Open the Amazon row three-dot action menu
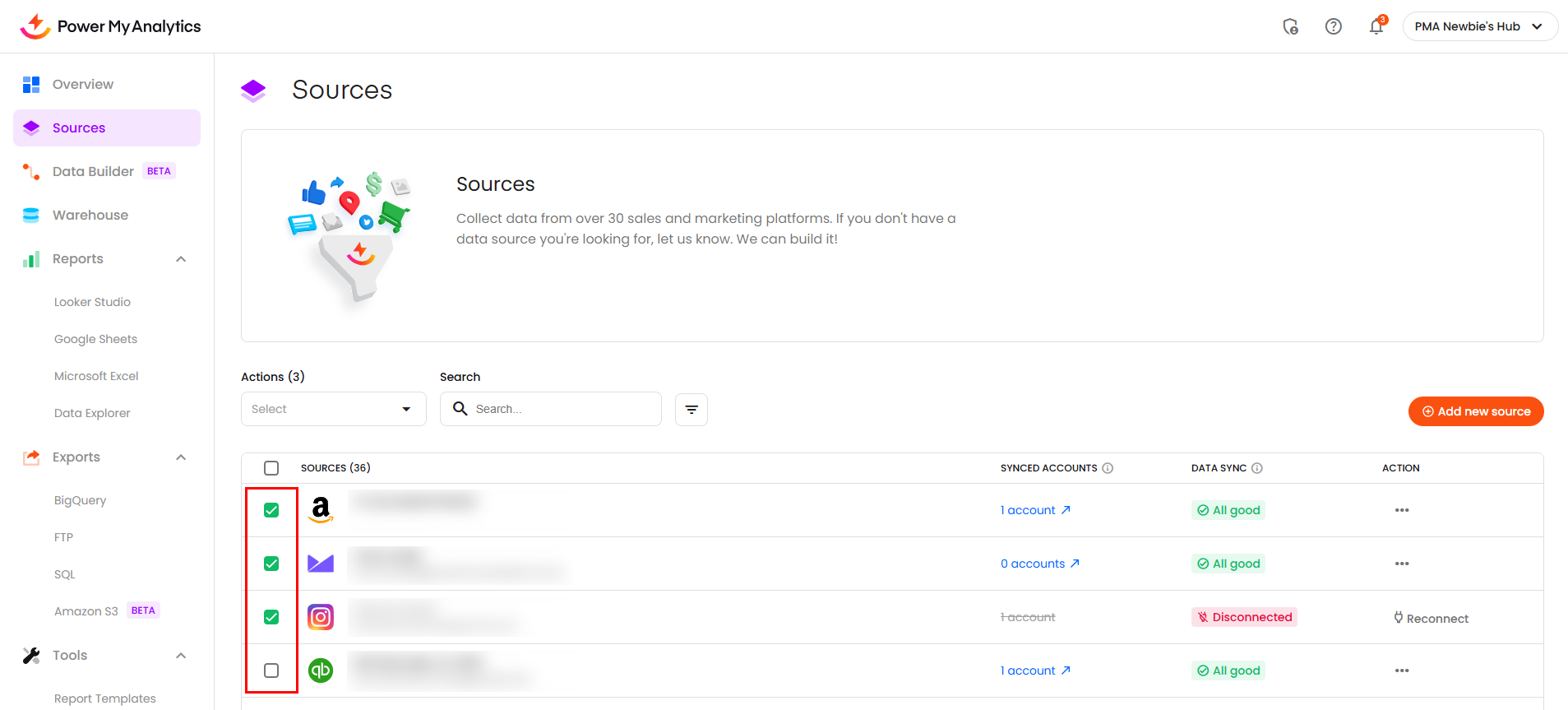 [1401, 510]
